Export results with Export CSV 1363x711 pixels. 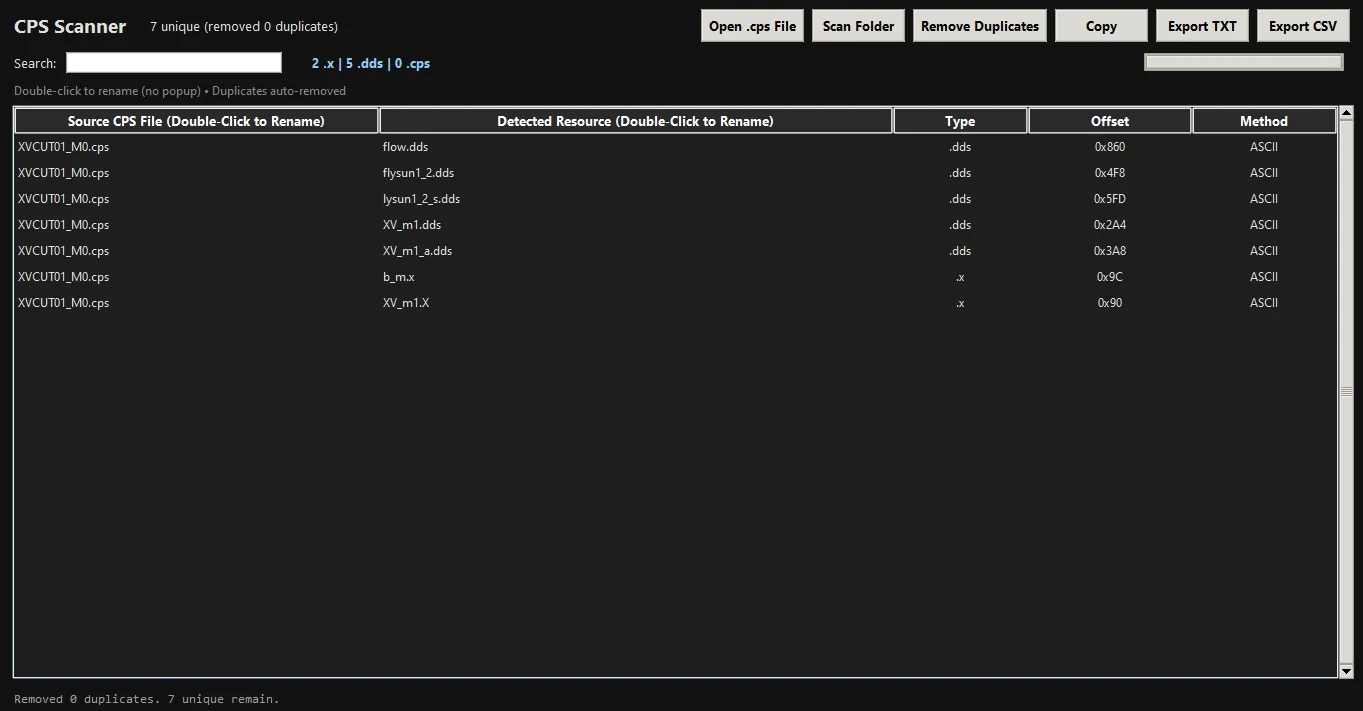coord(1303,26)
